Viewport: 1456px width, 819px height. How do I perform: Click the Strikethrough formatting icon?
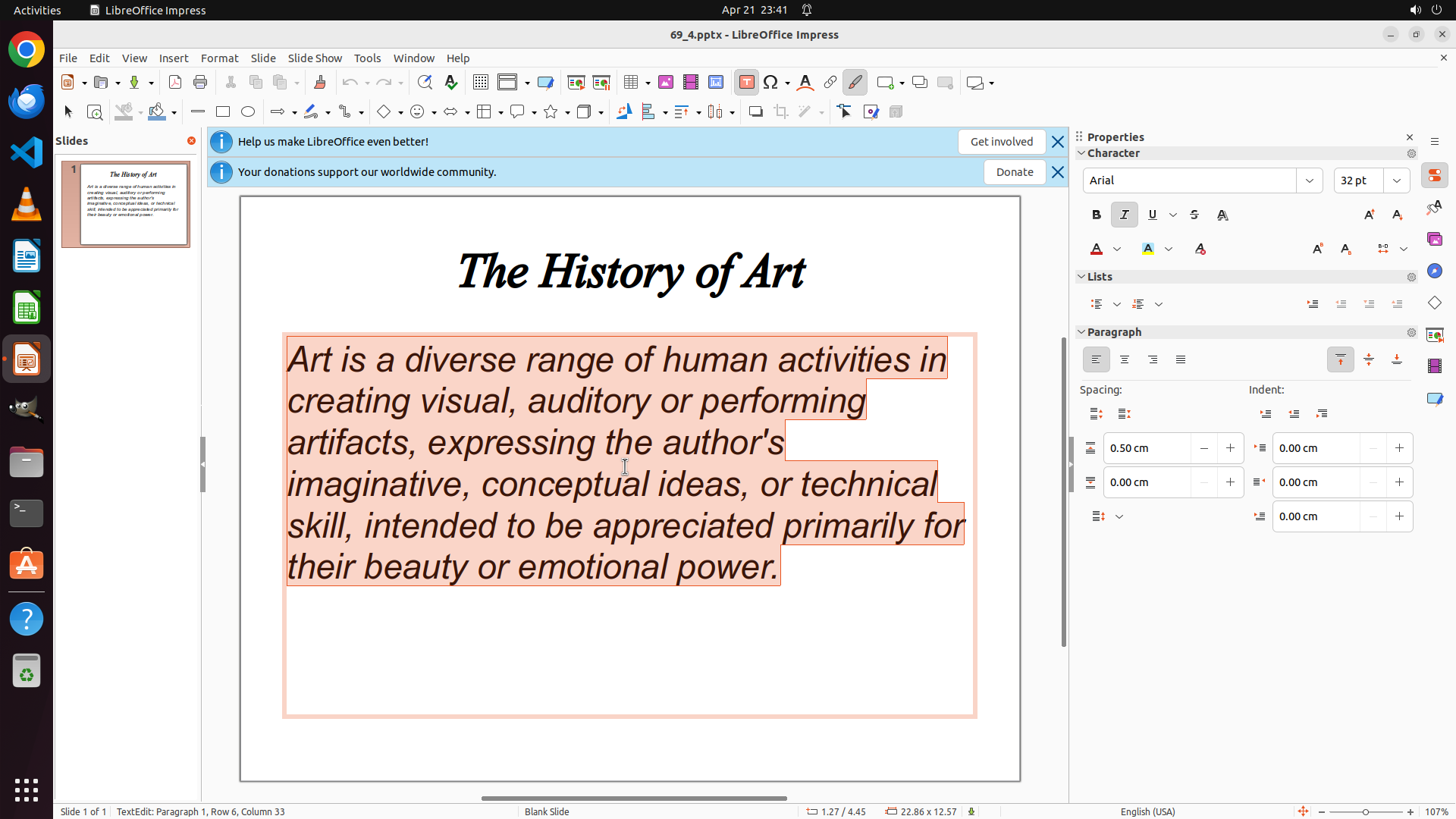[1194, 215]
